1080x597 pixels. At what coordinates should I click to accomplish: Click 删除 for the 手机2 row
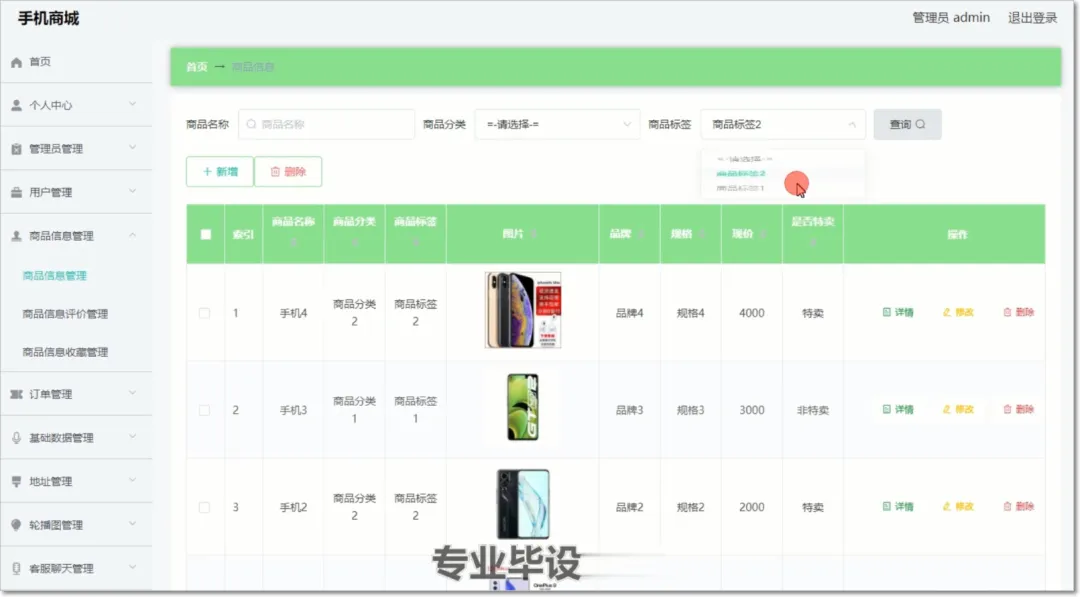coord(1019,507)
